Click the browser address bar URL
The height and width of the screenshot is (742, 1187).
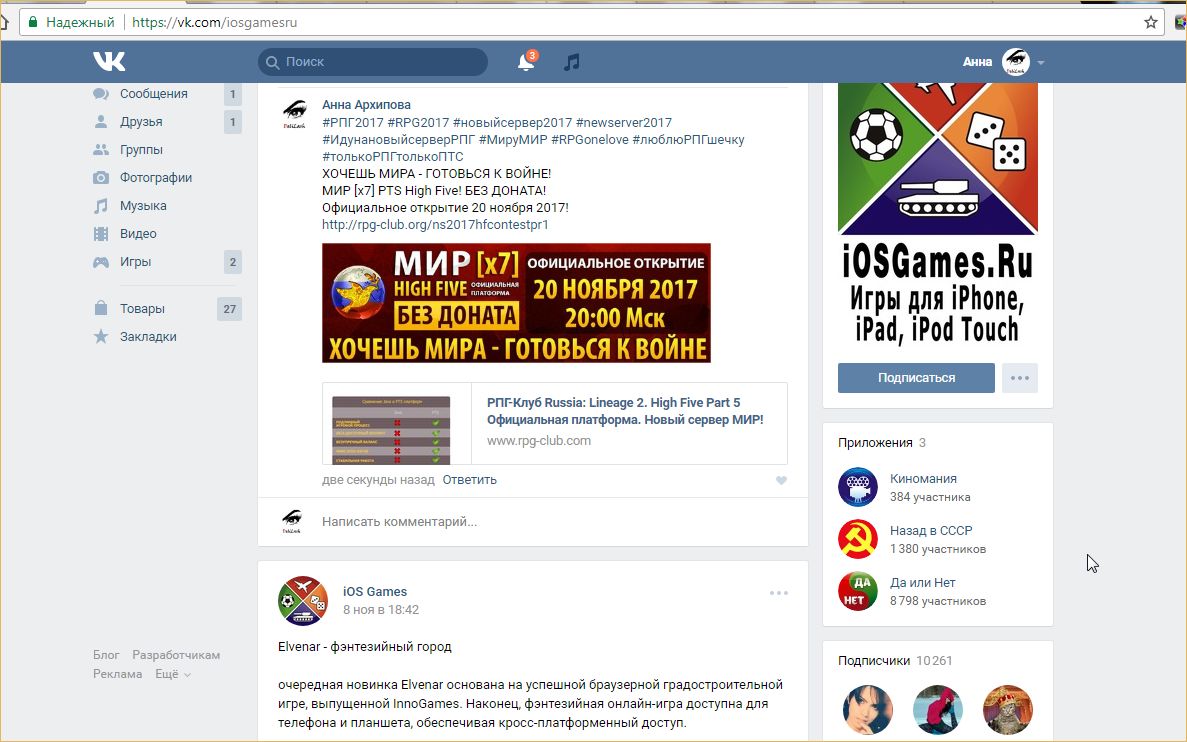click(x=214, y=22)
